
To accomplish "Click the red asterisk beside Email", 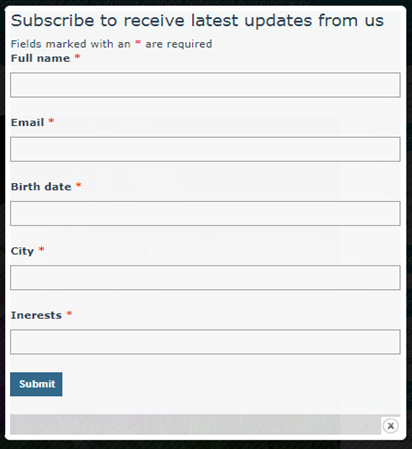I will tap(51, 121).
